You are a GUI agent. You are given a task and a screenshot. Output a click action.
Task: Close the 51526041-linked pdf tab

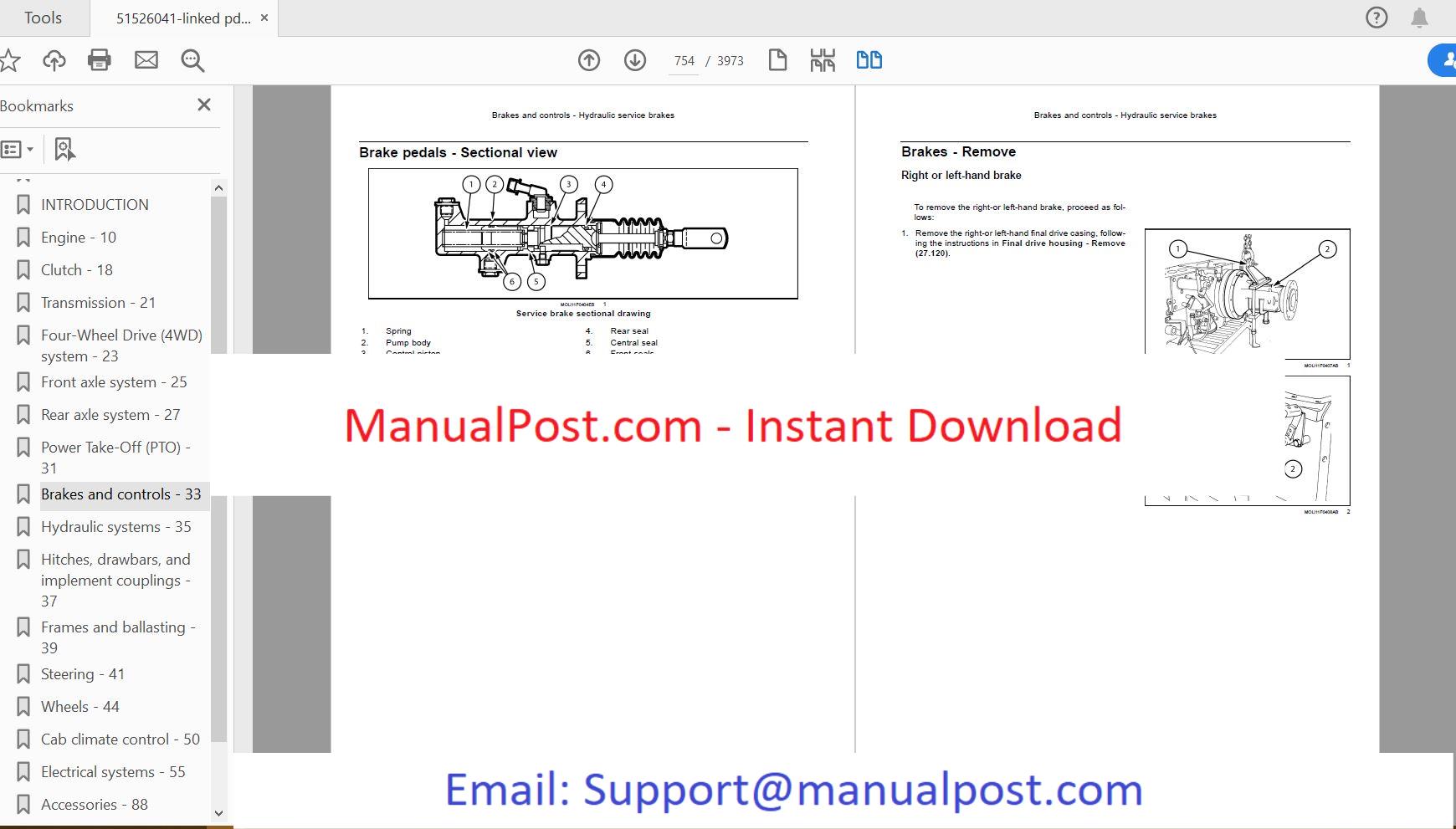[264, 18]
